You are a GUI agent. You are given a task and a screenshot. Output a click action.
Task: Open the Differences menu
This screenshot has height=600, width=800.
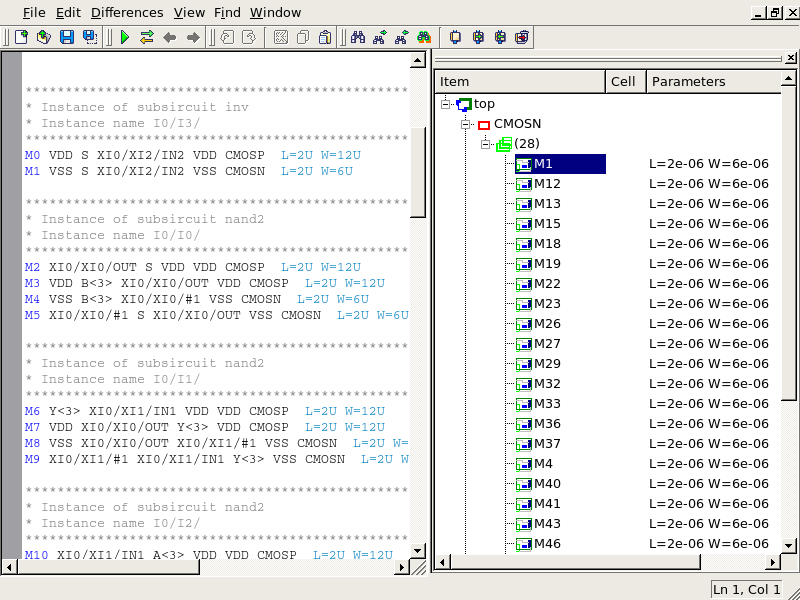[x=127, y=12]
